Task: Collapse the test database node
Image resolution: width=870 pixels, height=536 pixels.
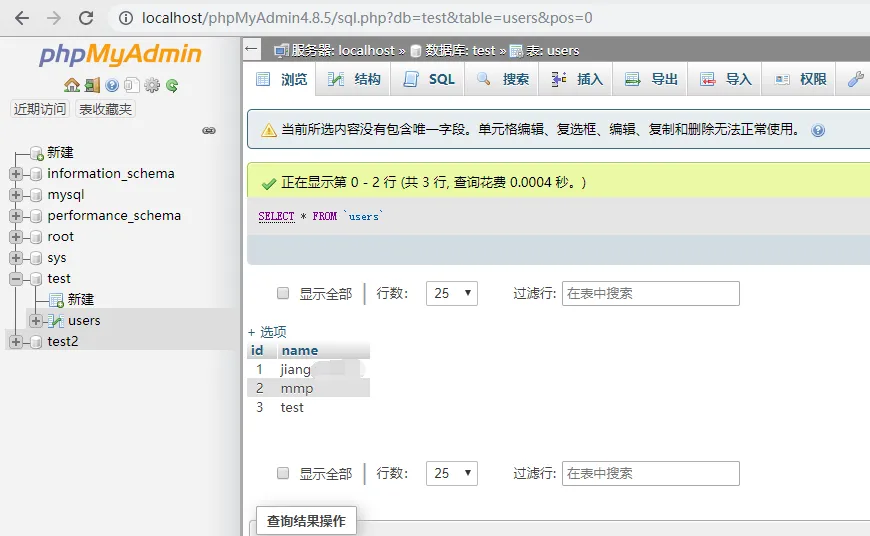Action: tap(16, 279)
